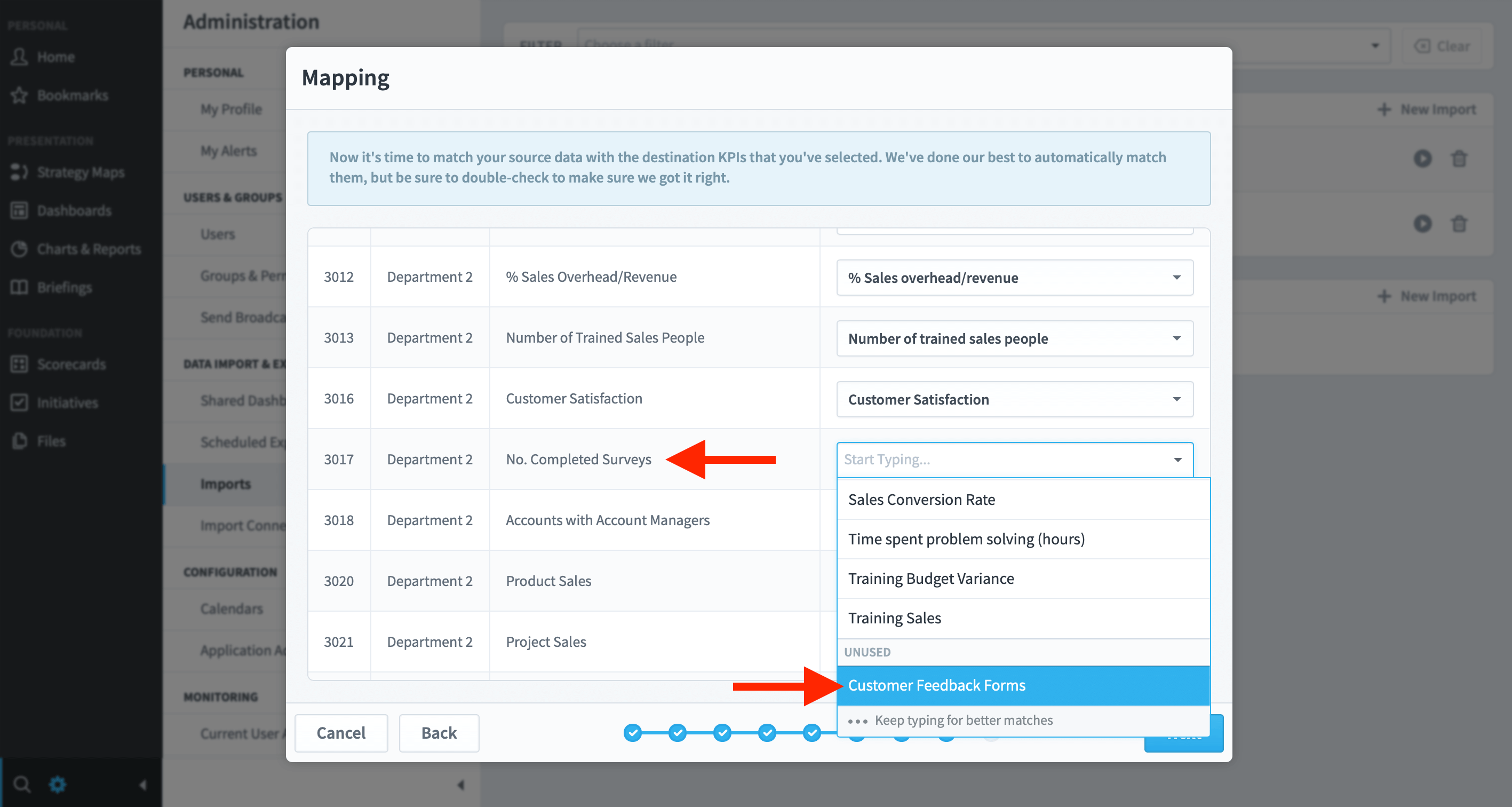
Task: Click 'Department 2' in row 3021
Action: point(429,642)
